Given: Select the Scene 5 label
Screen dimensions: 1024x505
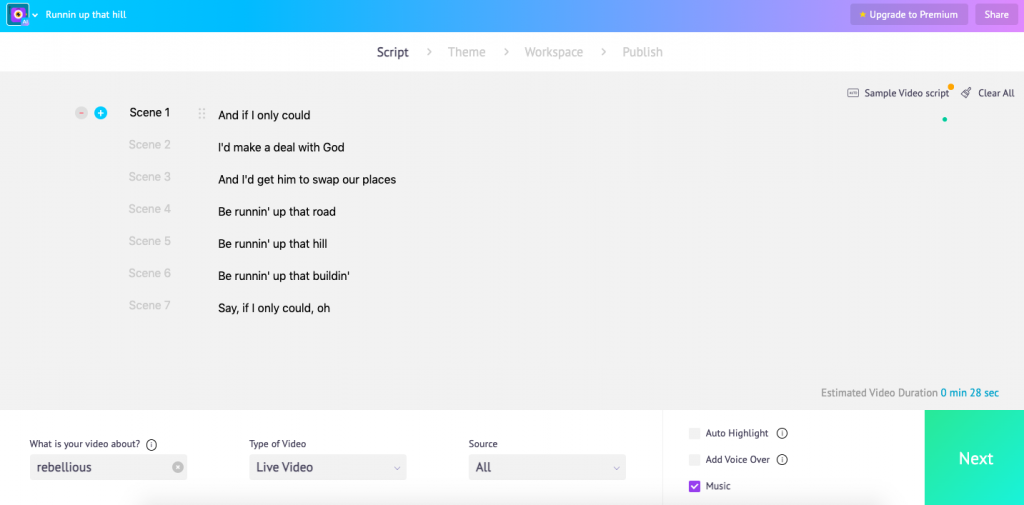Looking at the screenshot, I should pos(150,241).
